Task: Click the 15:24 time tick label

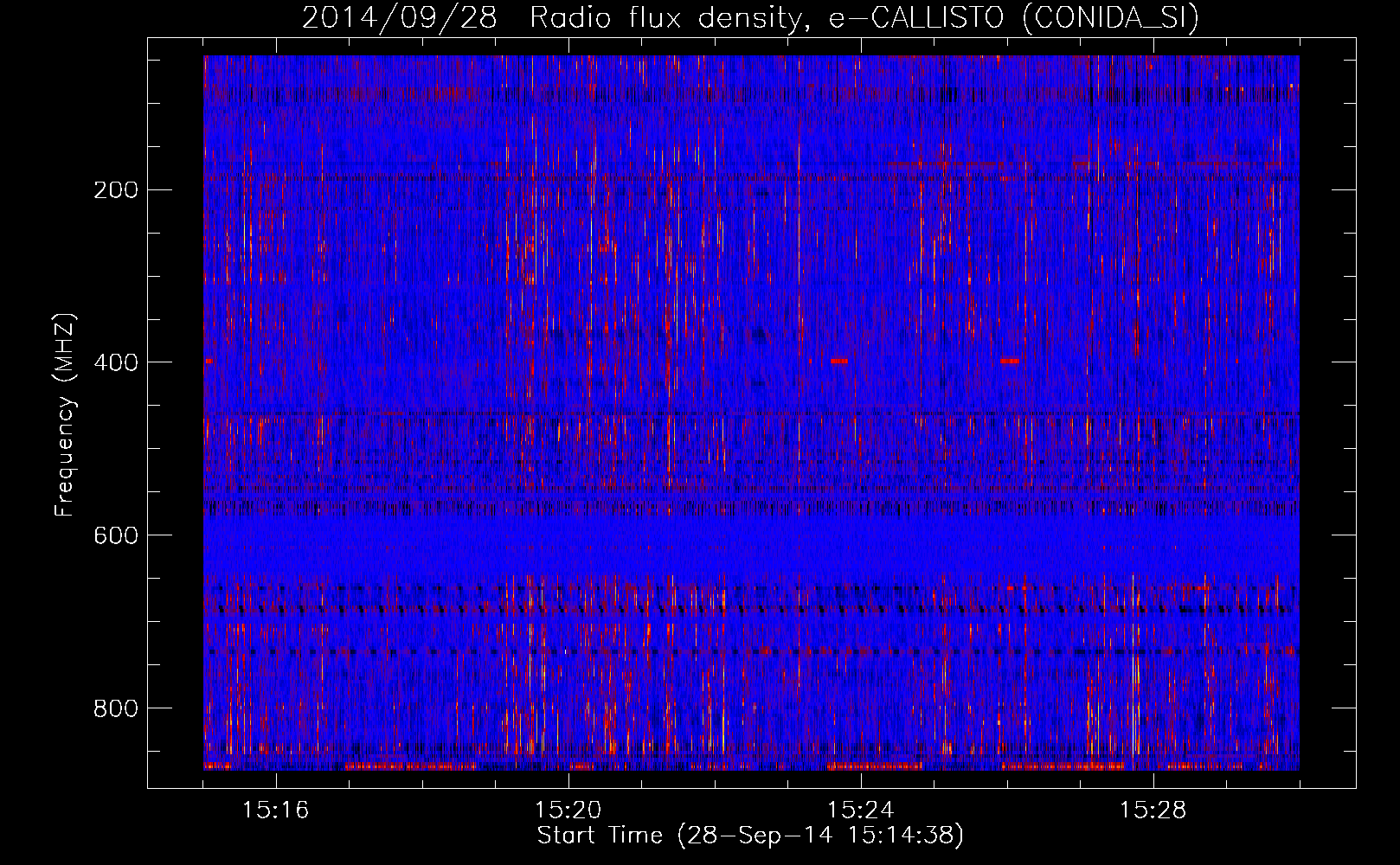Action: click(861, 811)
